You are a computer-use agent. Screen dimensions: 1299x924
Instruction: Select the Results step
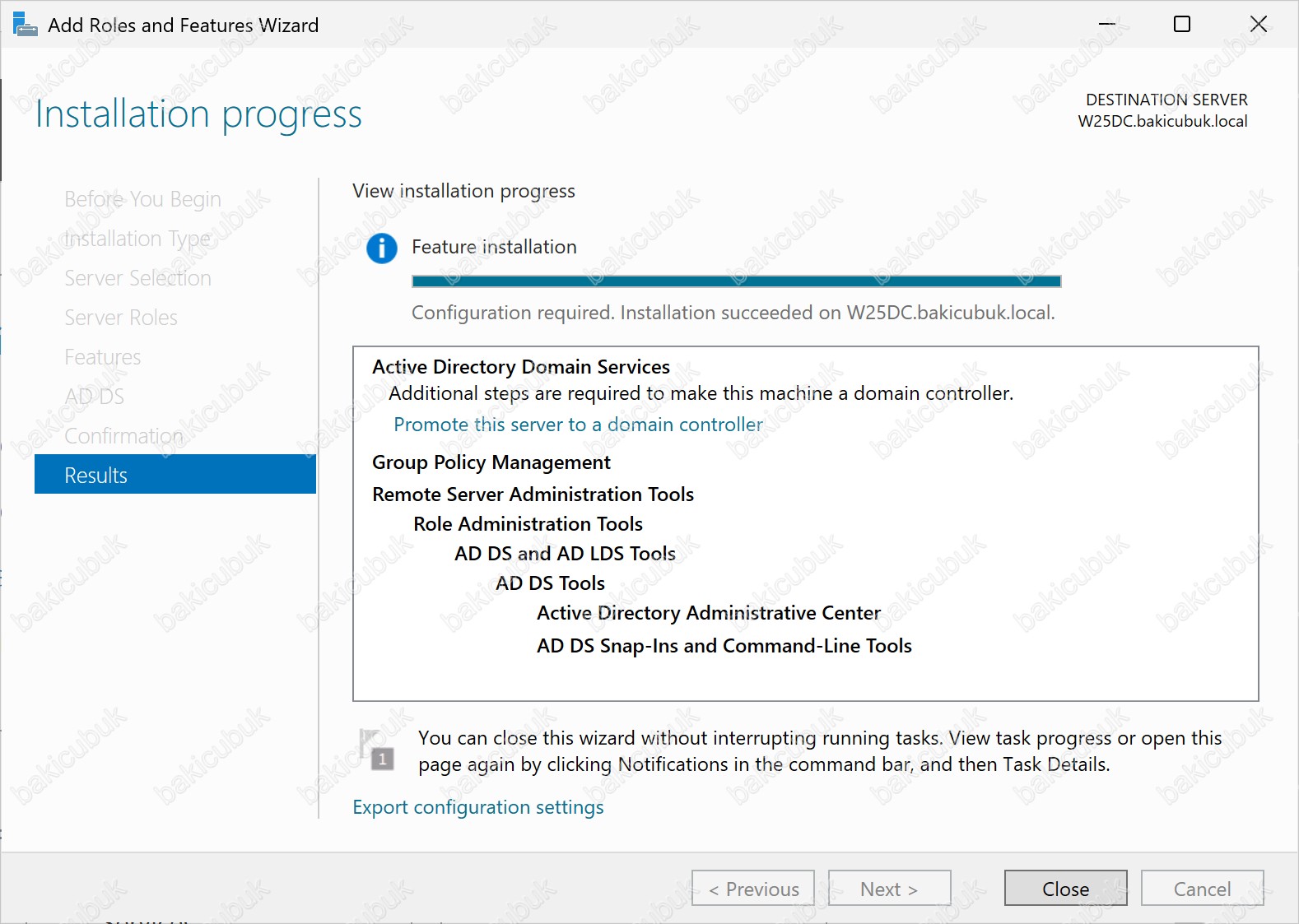point(175,475)
